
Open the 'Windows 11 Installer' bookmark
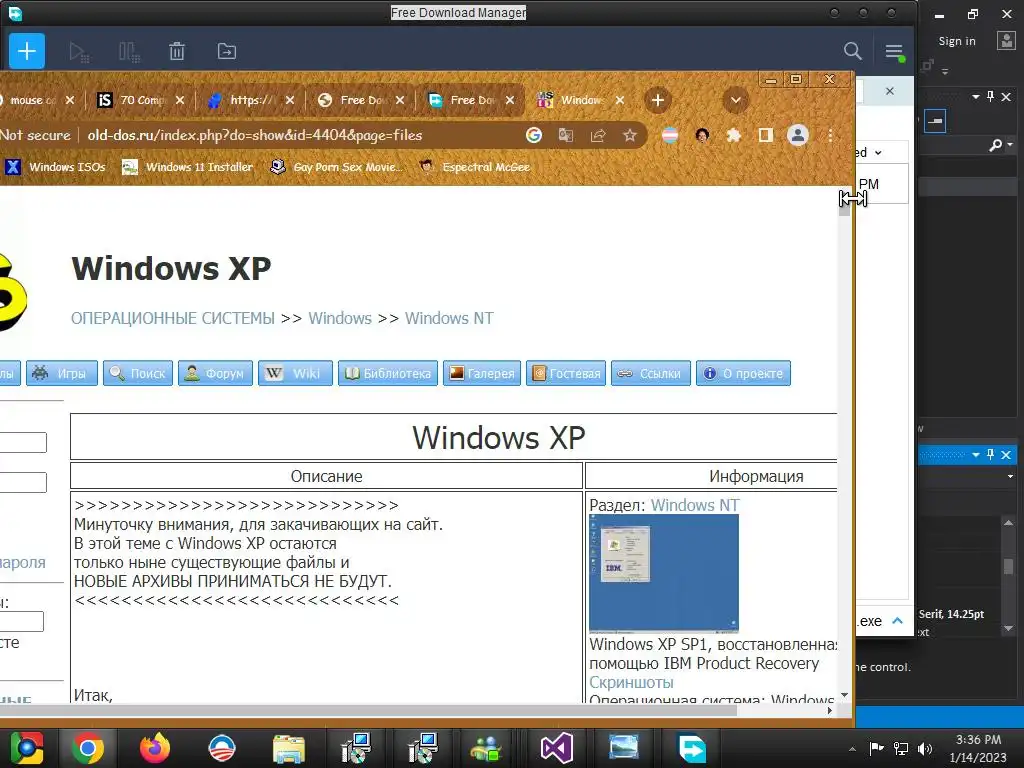click(187, 167)
